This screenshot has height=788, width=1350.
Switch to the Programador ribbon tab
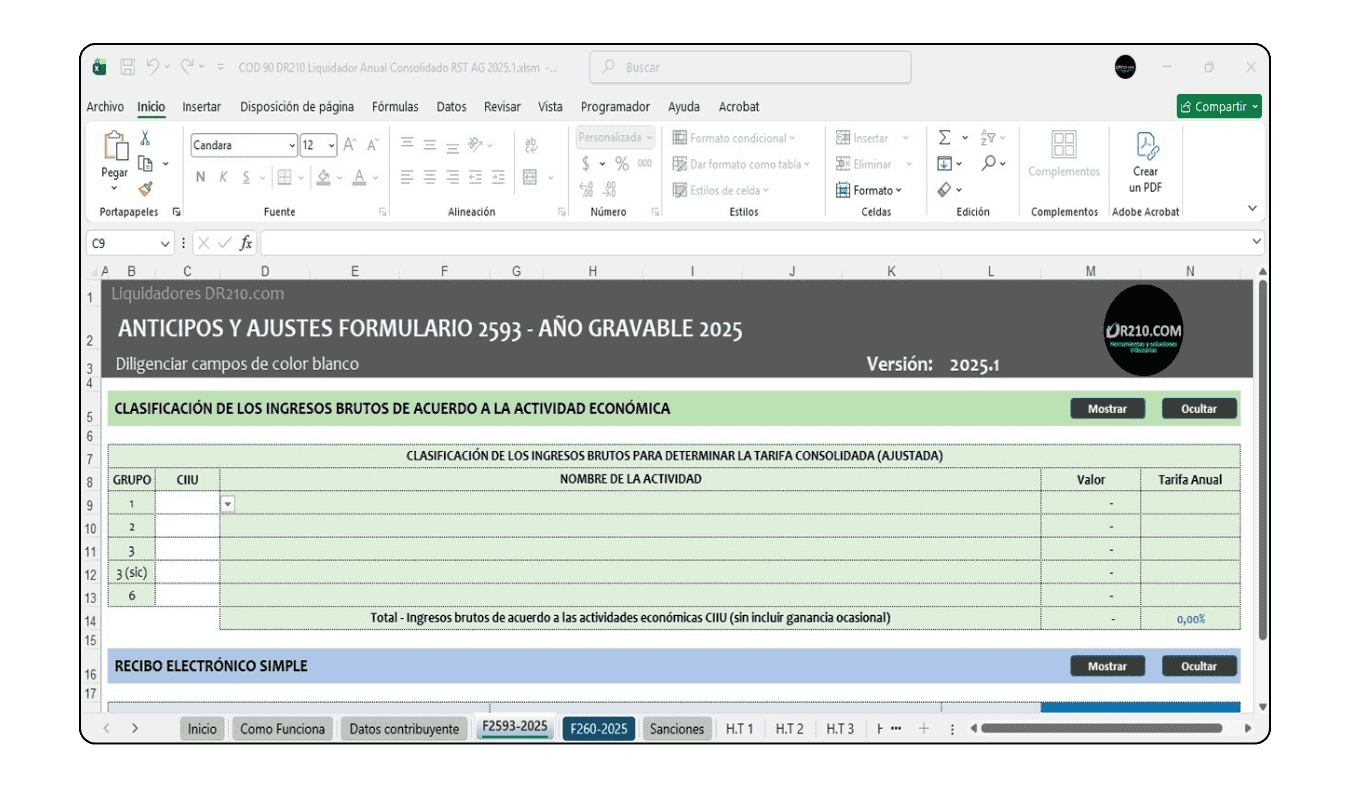[x=614, y=107]
